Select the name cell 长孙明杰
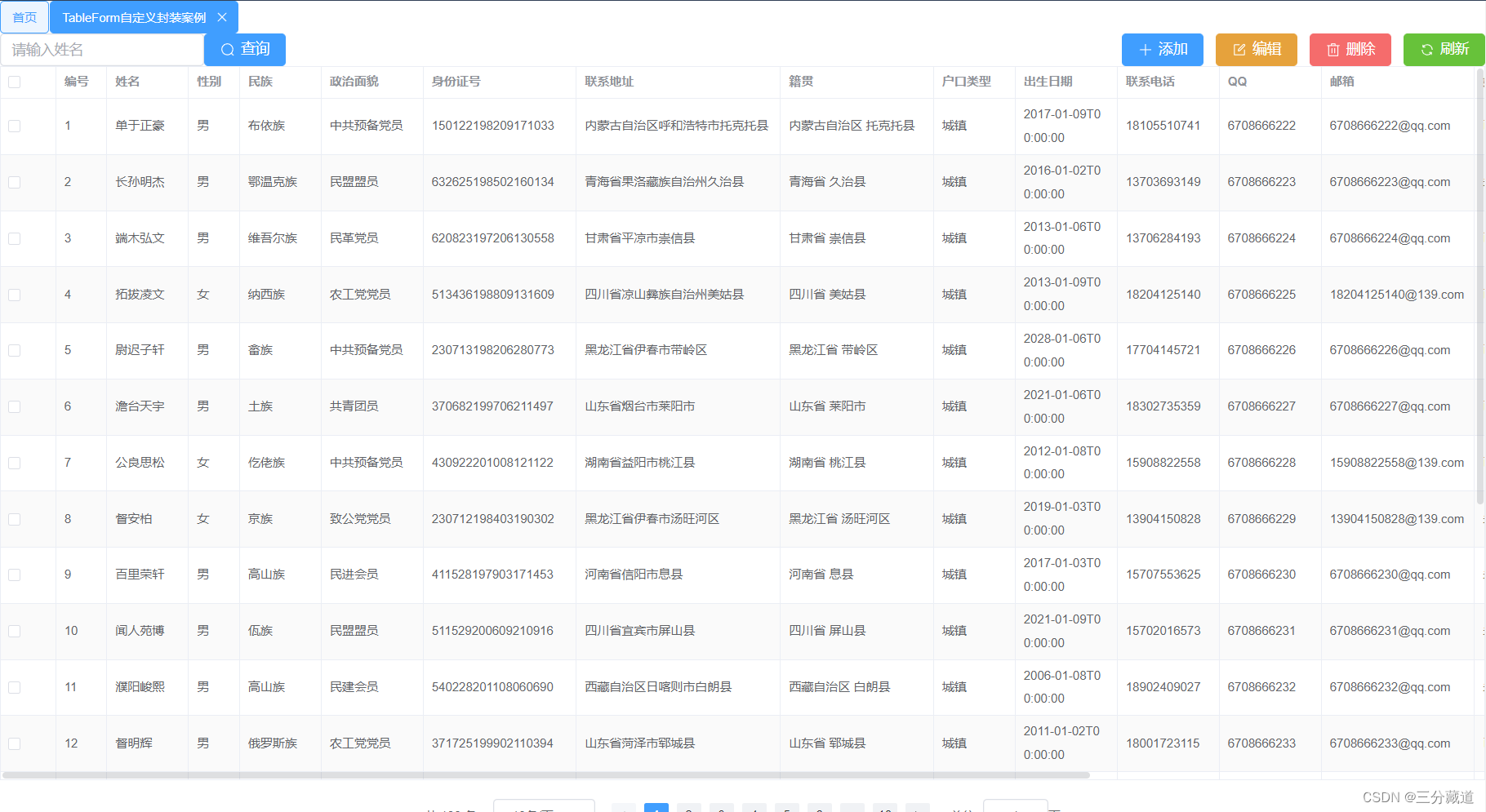This screenshot has width=1486, height=812. pos(140,182)
